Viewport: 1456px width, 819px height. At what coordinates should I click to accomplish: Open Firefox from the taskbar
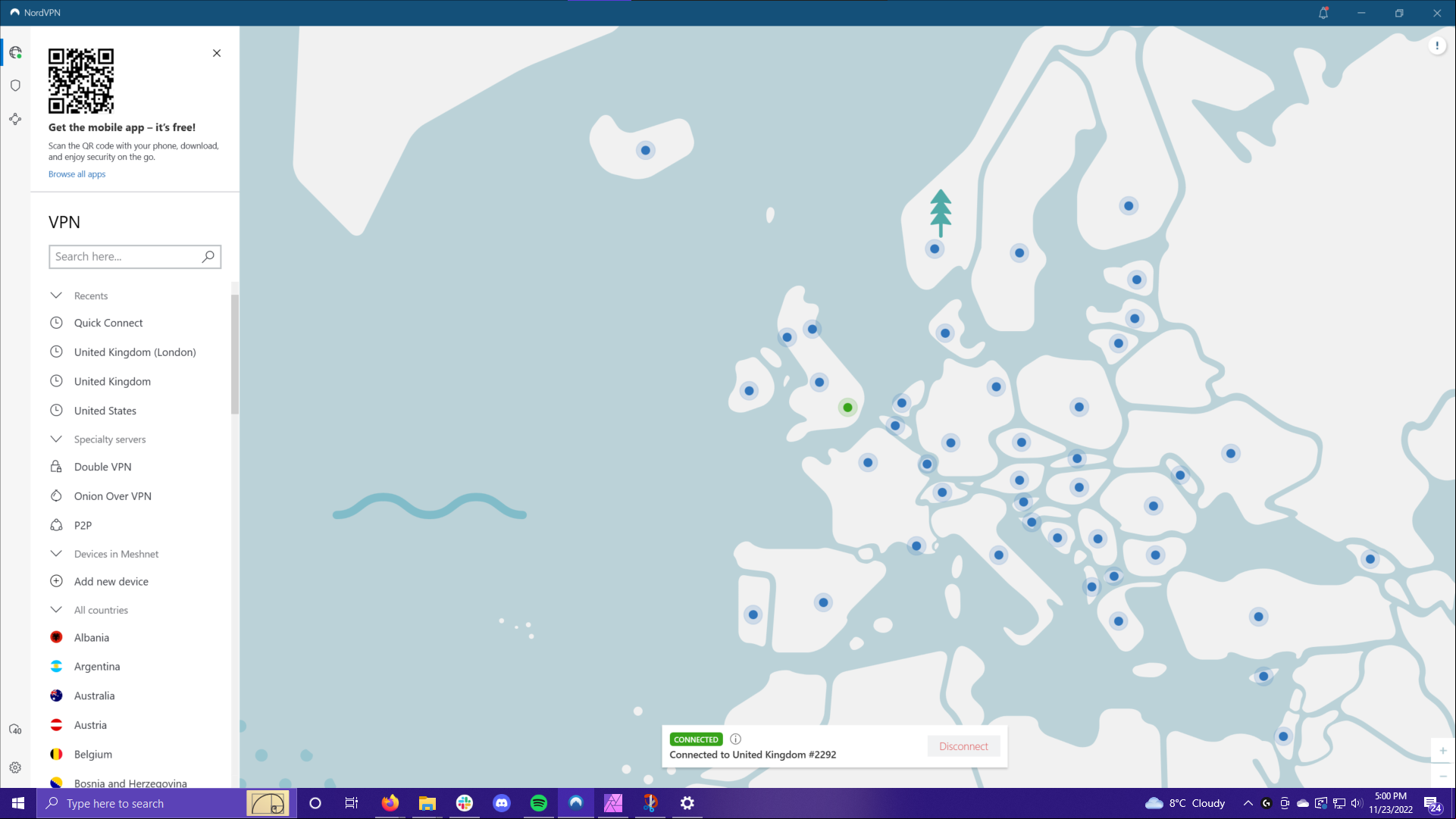[x=390, y=803]
